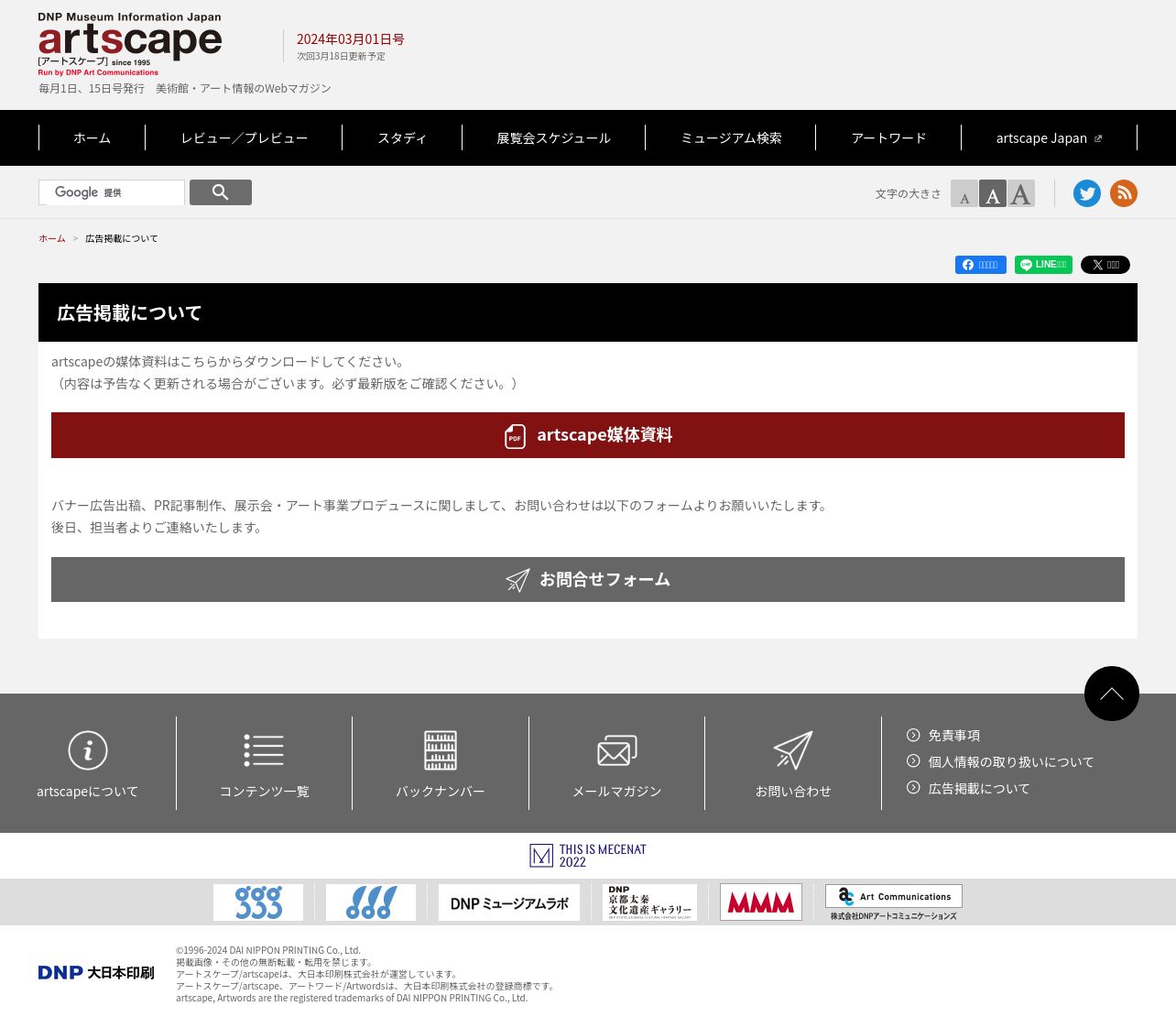
Task: Open the レビュー／プレビュー menu item
Action: [244, 138]
